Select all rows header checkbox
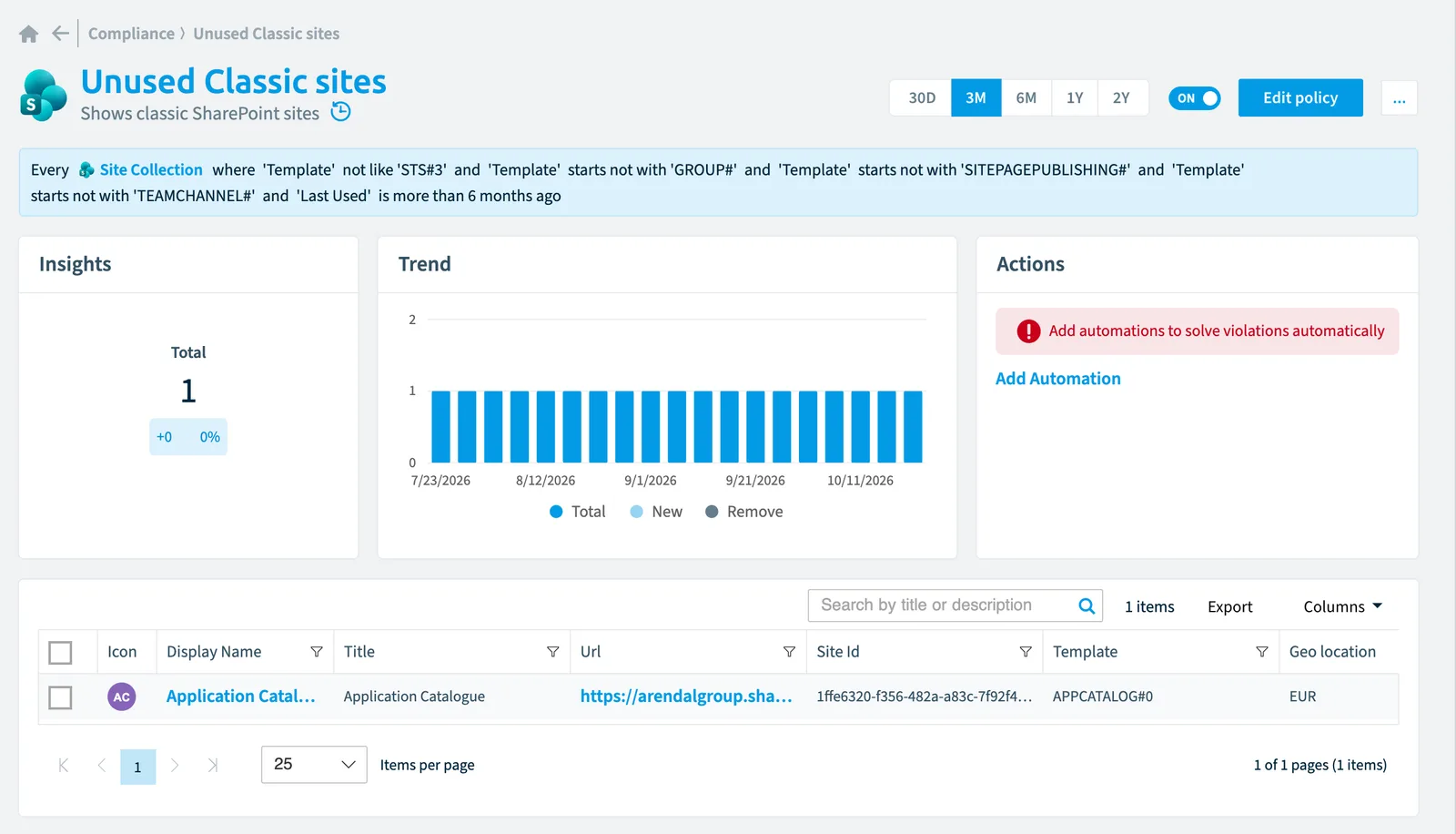The width and height of the screenshot is (1456, 834). tap(60, 653)
